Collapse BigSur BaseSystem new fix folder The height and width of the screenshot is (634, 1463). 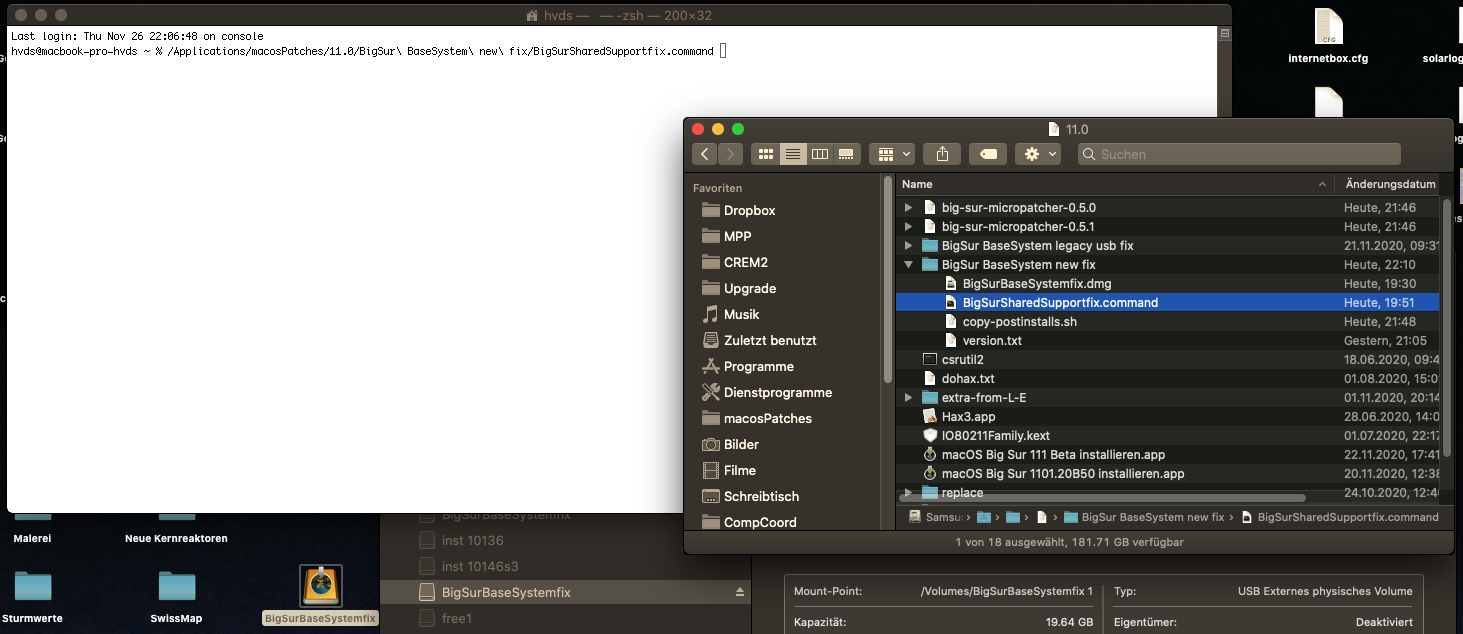coord(908,265)
